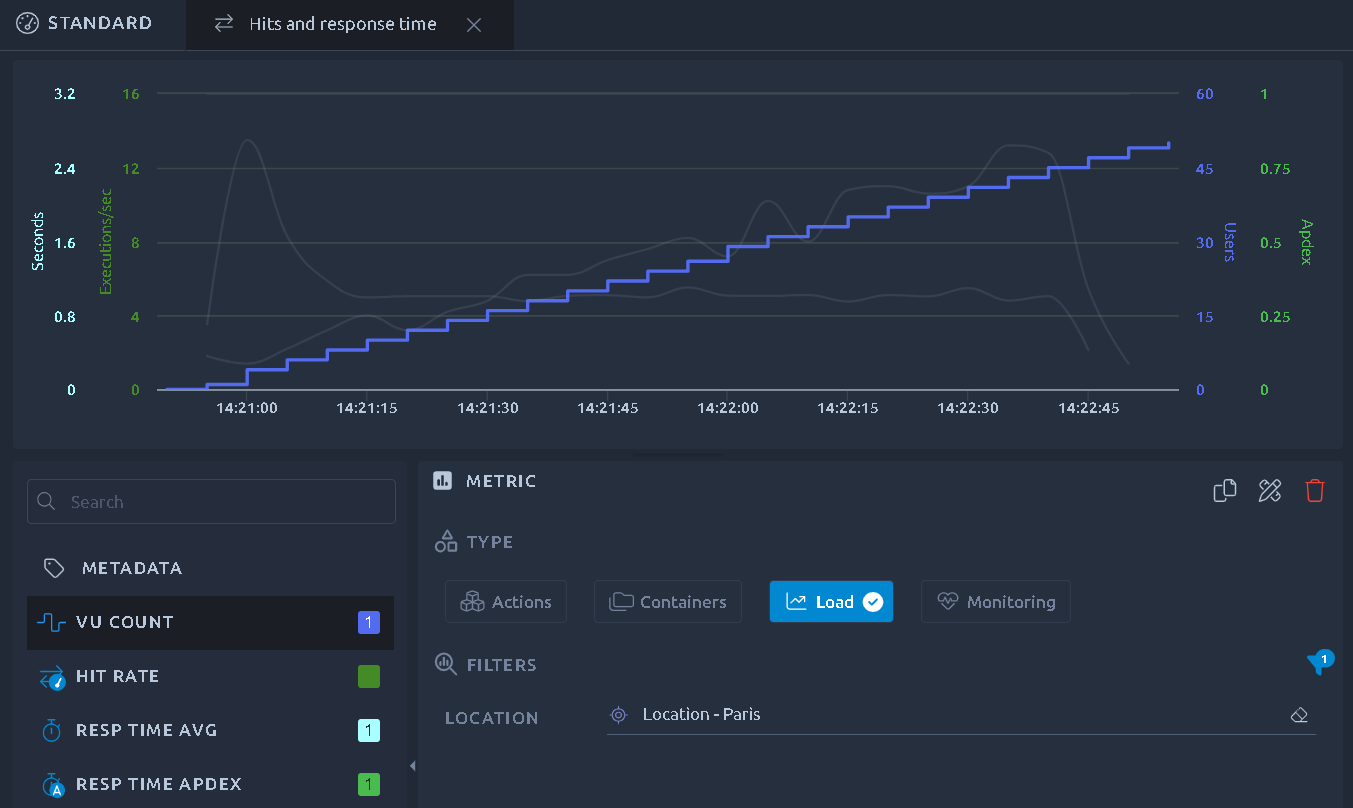Select the HIT RATE metric row

(210, 677)
